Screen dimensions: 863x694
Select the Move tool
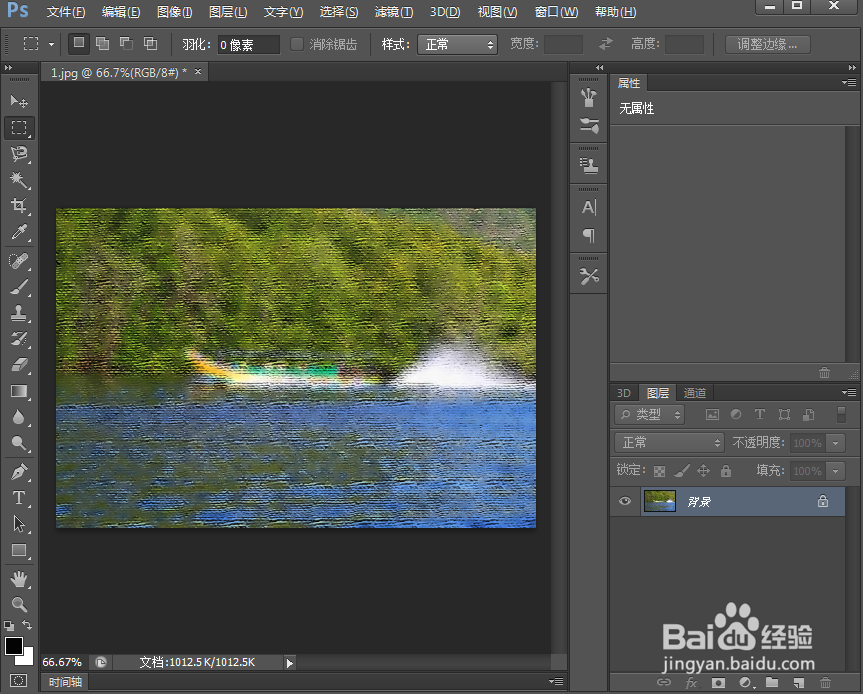click(19, 101)
